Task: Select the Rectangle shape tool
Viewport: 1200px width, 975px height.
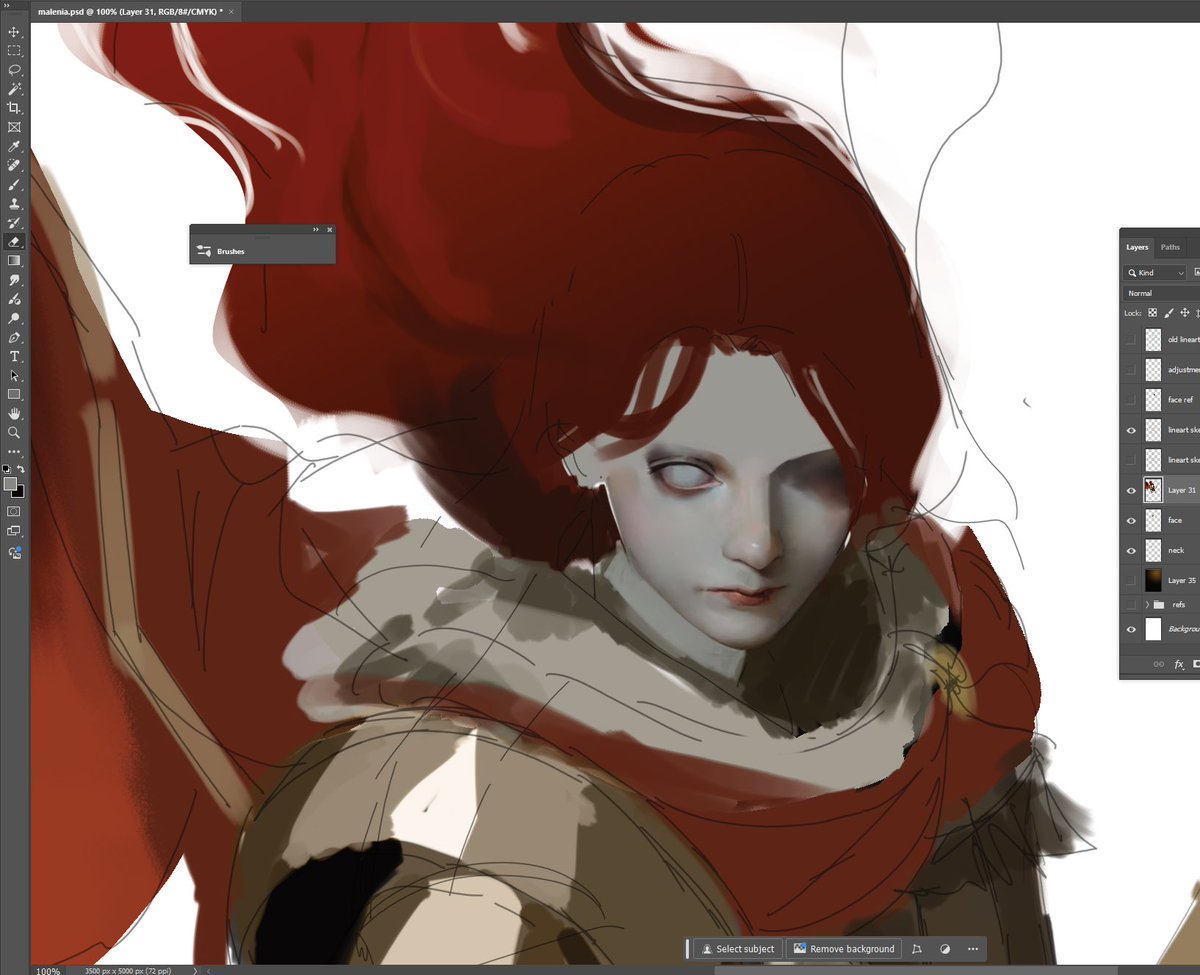Action: click(x=14, y=394)
